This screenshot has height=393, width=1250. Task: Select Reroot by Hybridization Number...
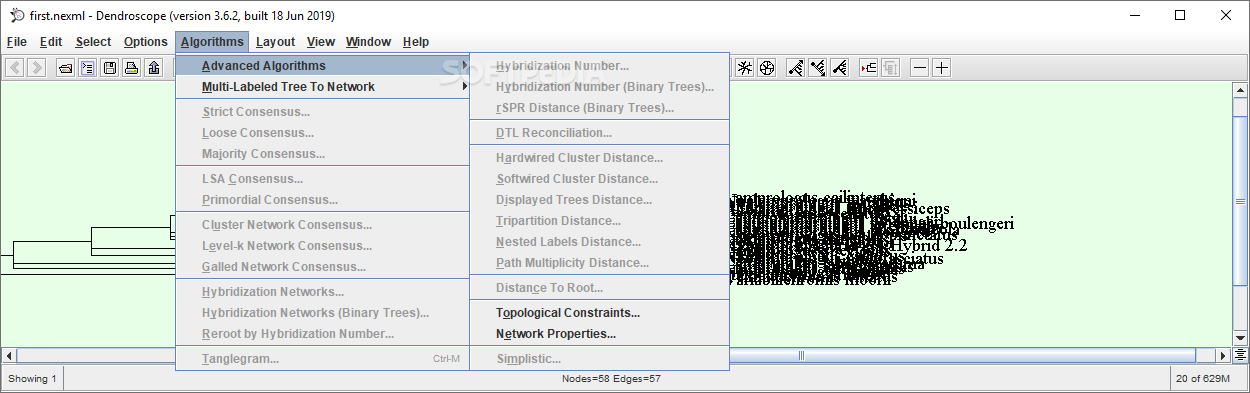(x=322, y=334)
